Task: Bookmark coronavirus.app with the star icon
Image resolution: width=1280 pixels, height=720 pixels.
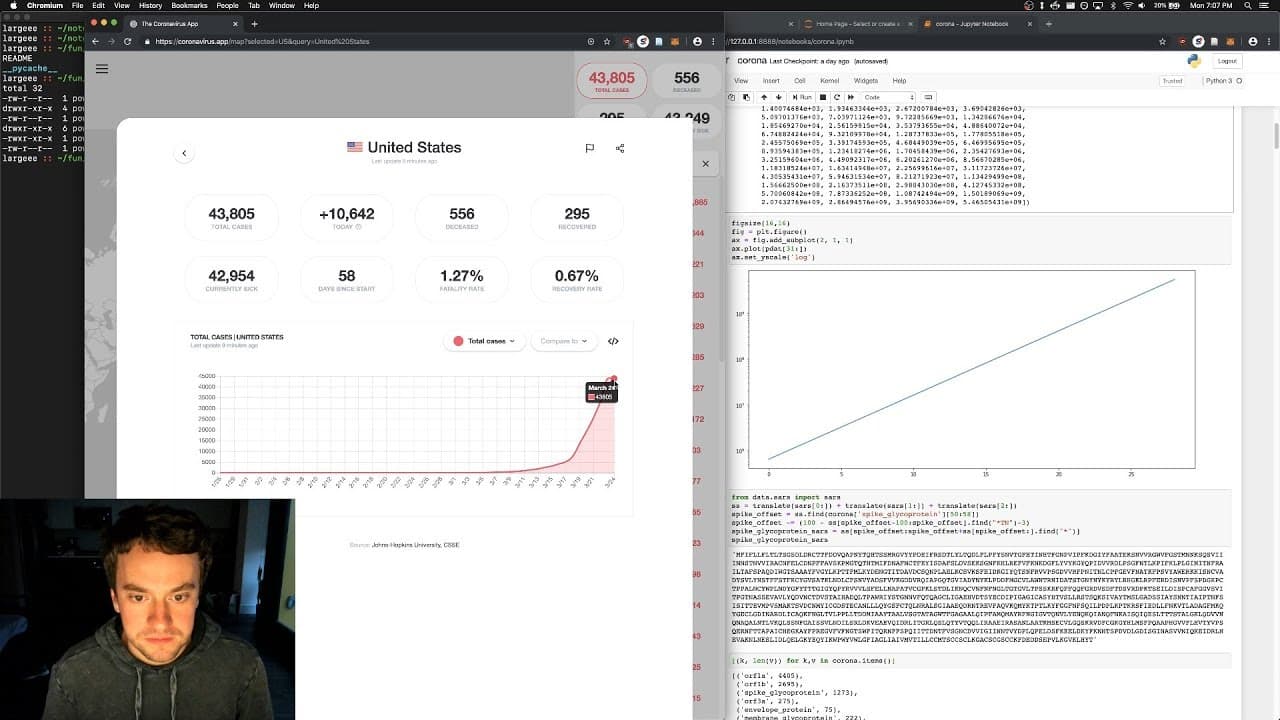Action: [x=608, y=41]
